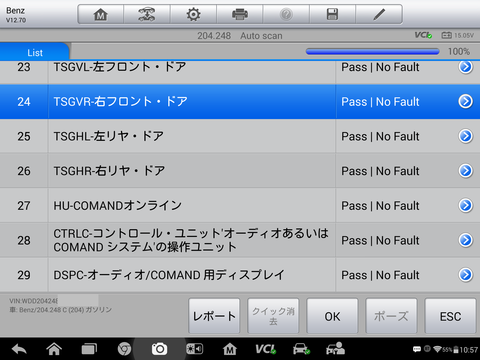The height and width of the screenshot is (360, 480).
Task: Tap the レポート report button
Action: (214, 316)
